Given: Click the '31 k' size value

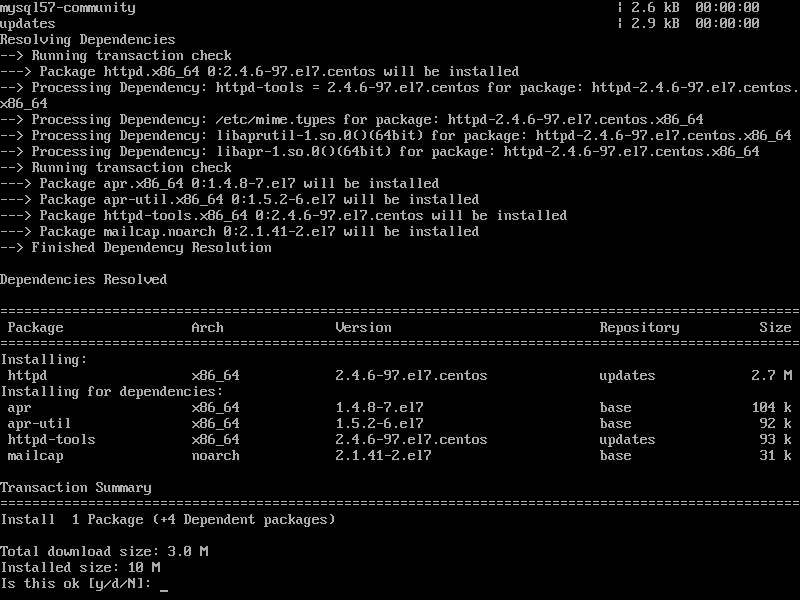Looking at the screenshot, I should click(x=776, y=456).
